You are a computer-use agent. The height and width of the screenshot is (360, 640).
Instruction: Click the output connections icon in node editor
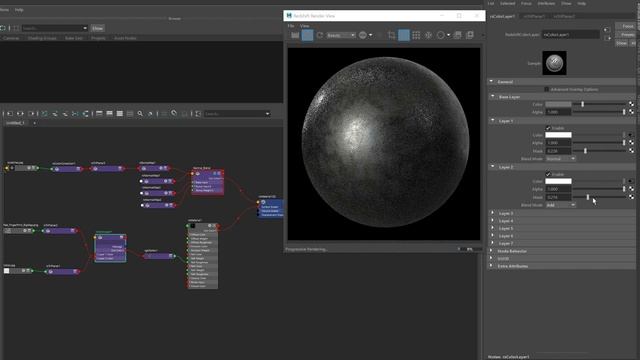[x=31, y=113]
